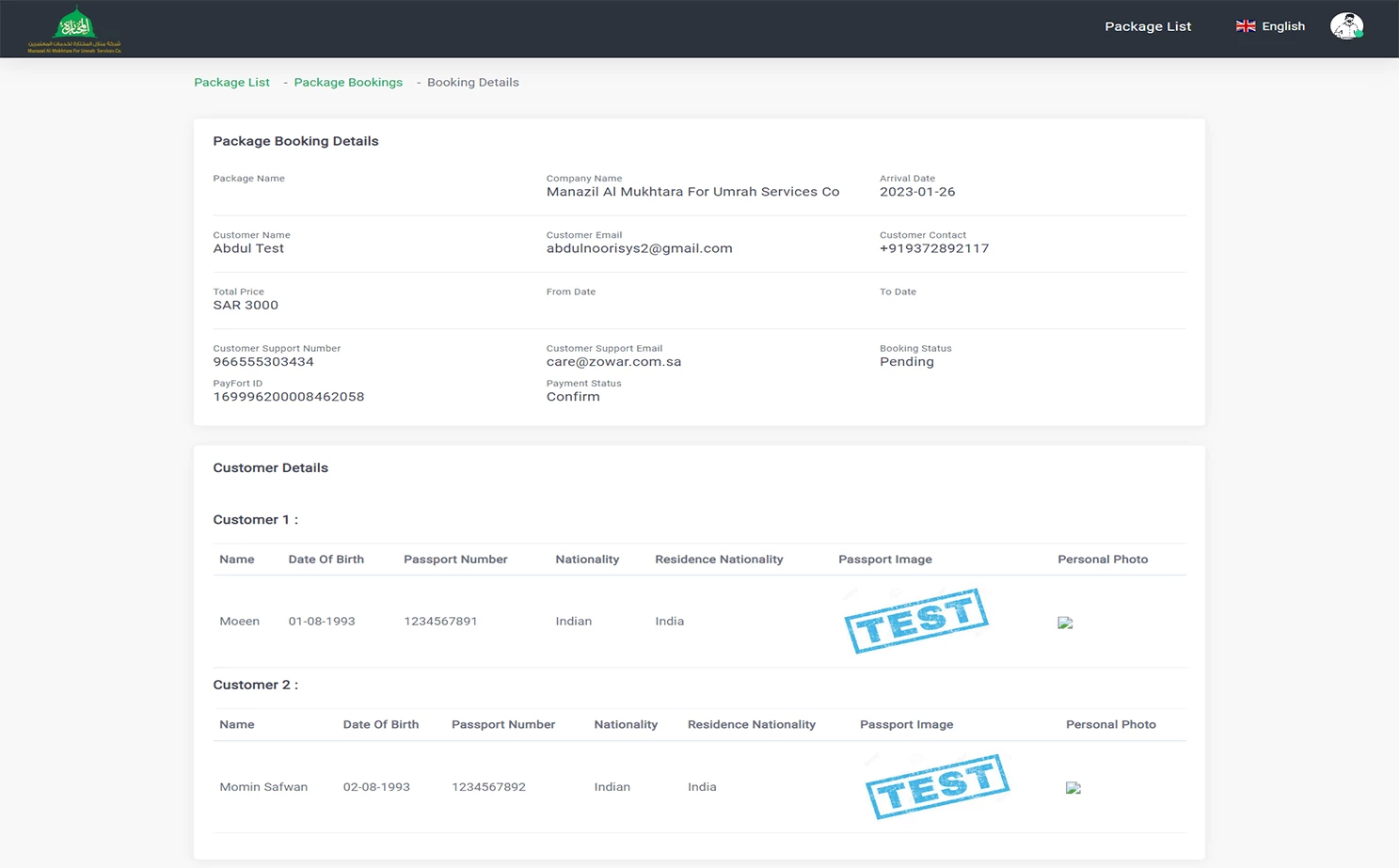Viewport: 1399px width, 868px height.
Task: Click Customer 1 broken personal photo icon
Action: point(1064,622)
